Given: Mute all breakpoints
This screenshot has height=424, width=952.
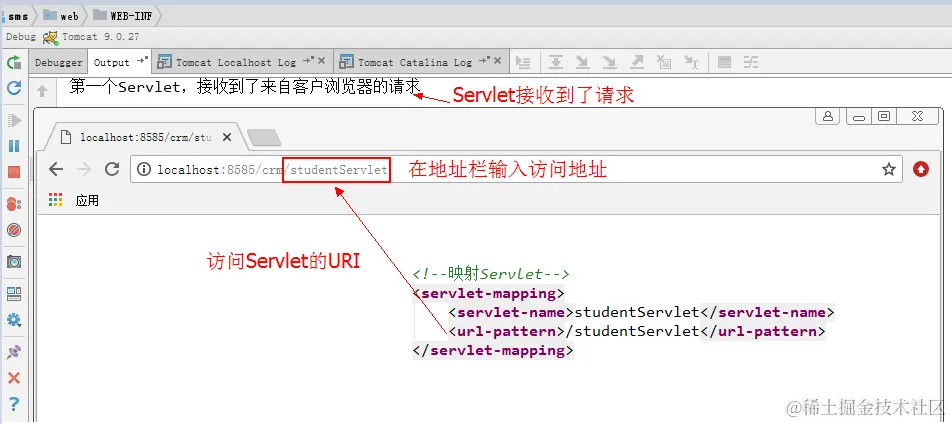Looking at the screenshot, I should click(x=14, y=230).
